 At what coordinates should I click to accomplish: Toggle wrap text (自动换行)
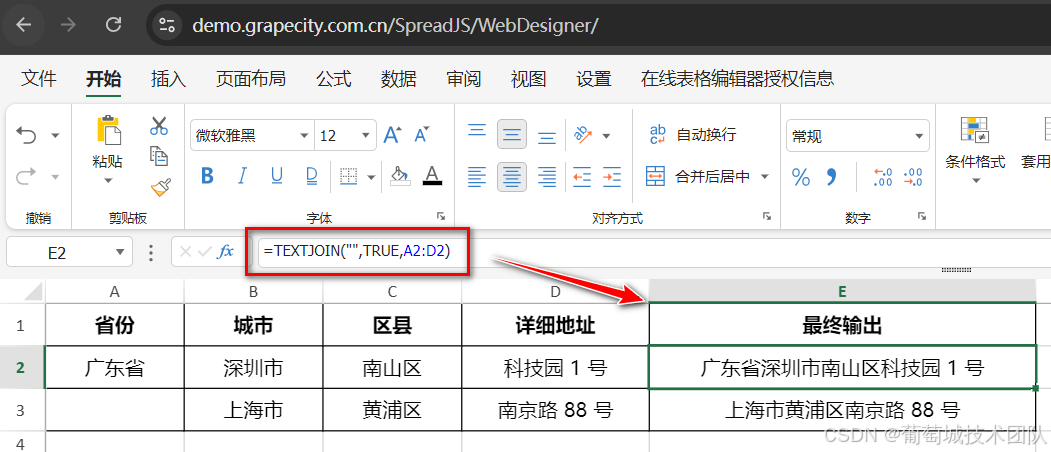click(692, 135)
